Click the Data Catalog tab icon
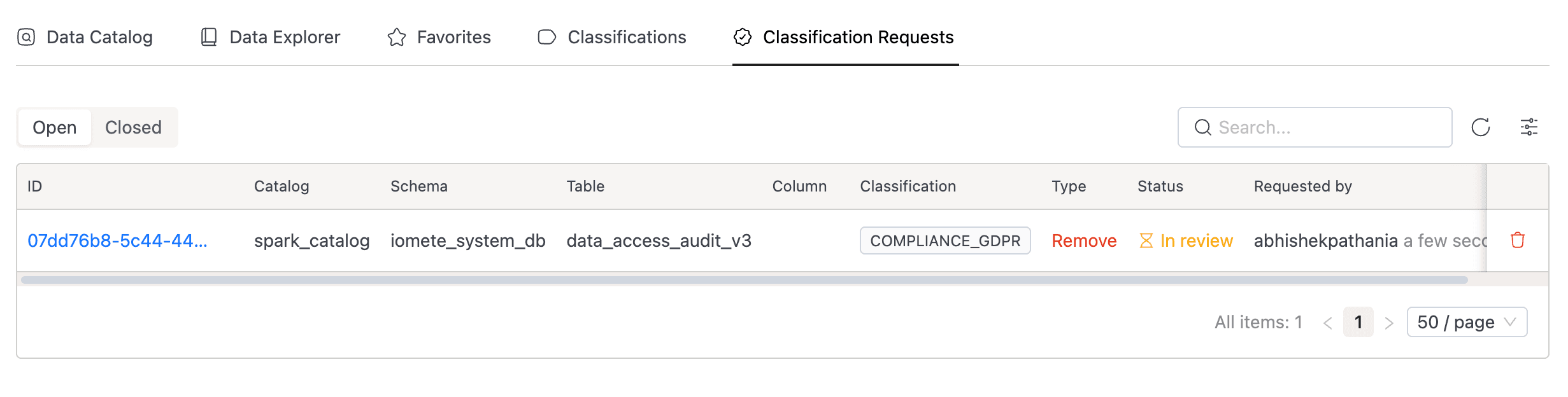This screenshot has width=1568, height=397. click(x=26, y=37)
